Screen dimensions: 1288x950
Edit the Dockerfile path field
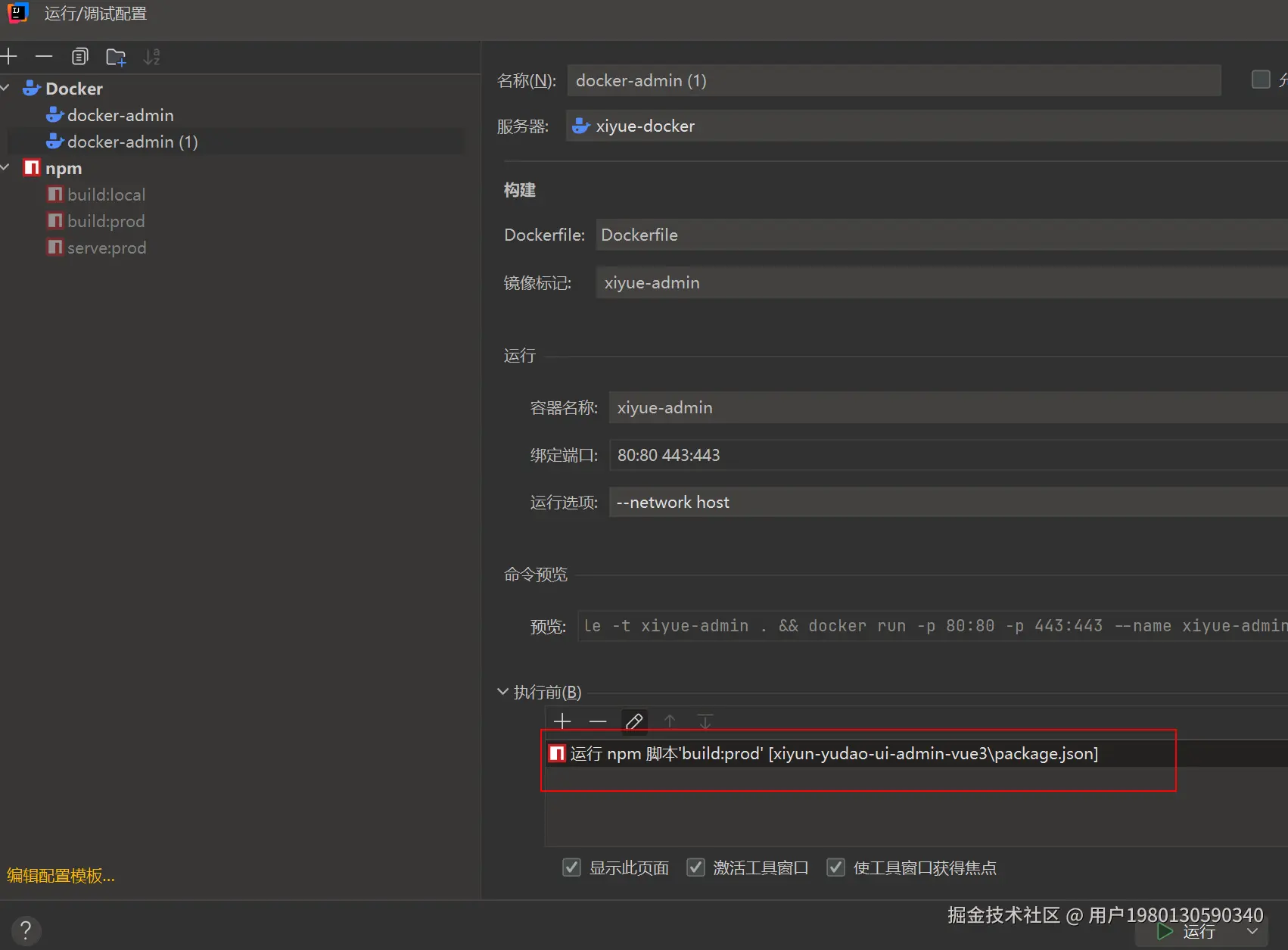coord(942,235)
